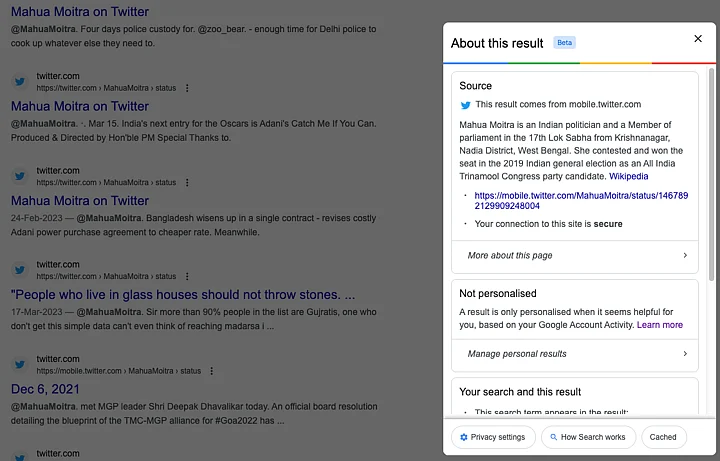This screenshot has width=720, height=461.
Task: Click the Beta badge next to title
Action: 565,43
